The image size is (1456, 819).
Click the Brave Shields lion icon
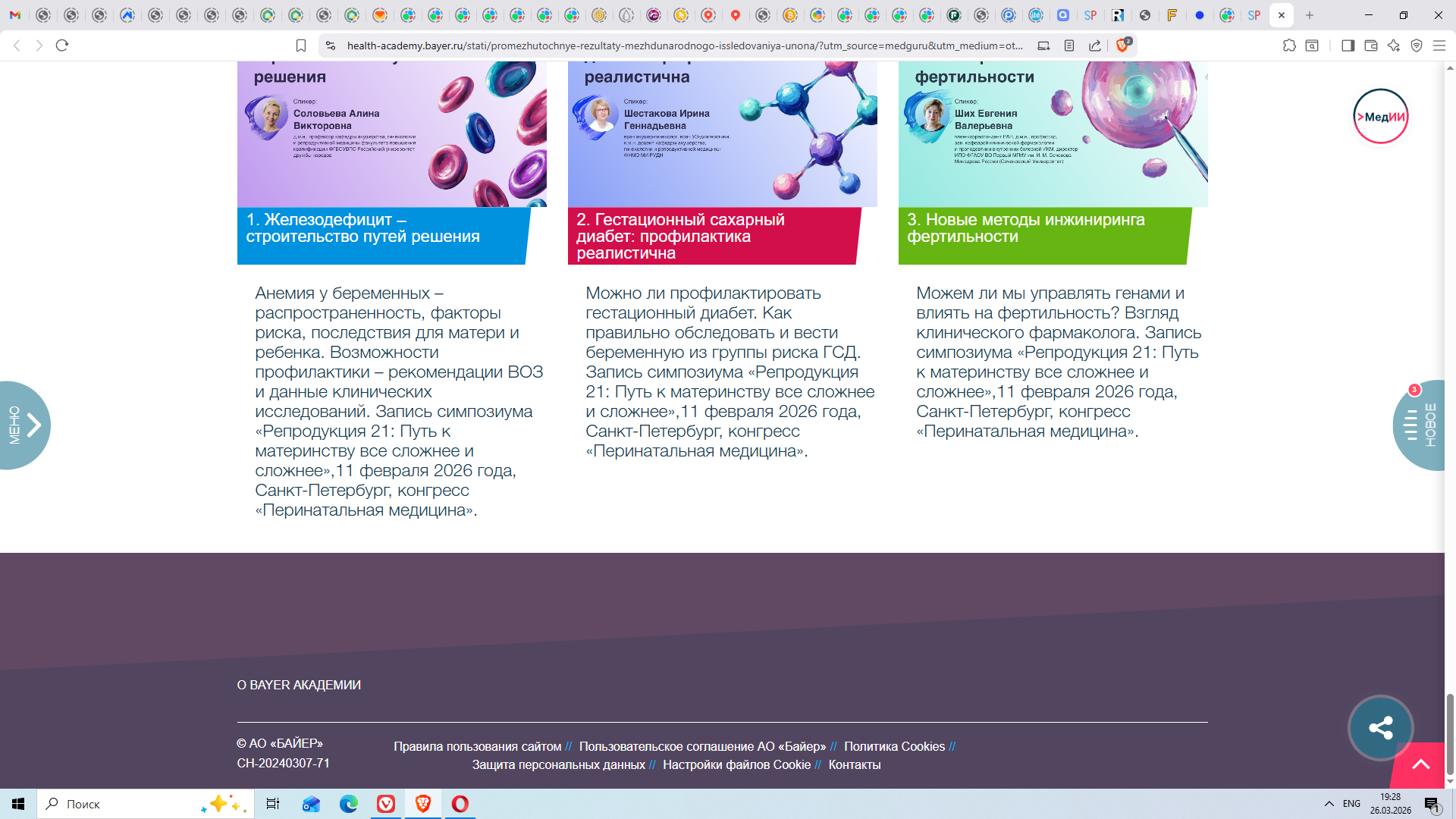point(1122,45)
